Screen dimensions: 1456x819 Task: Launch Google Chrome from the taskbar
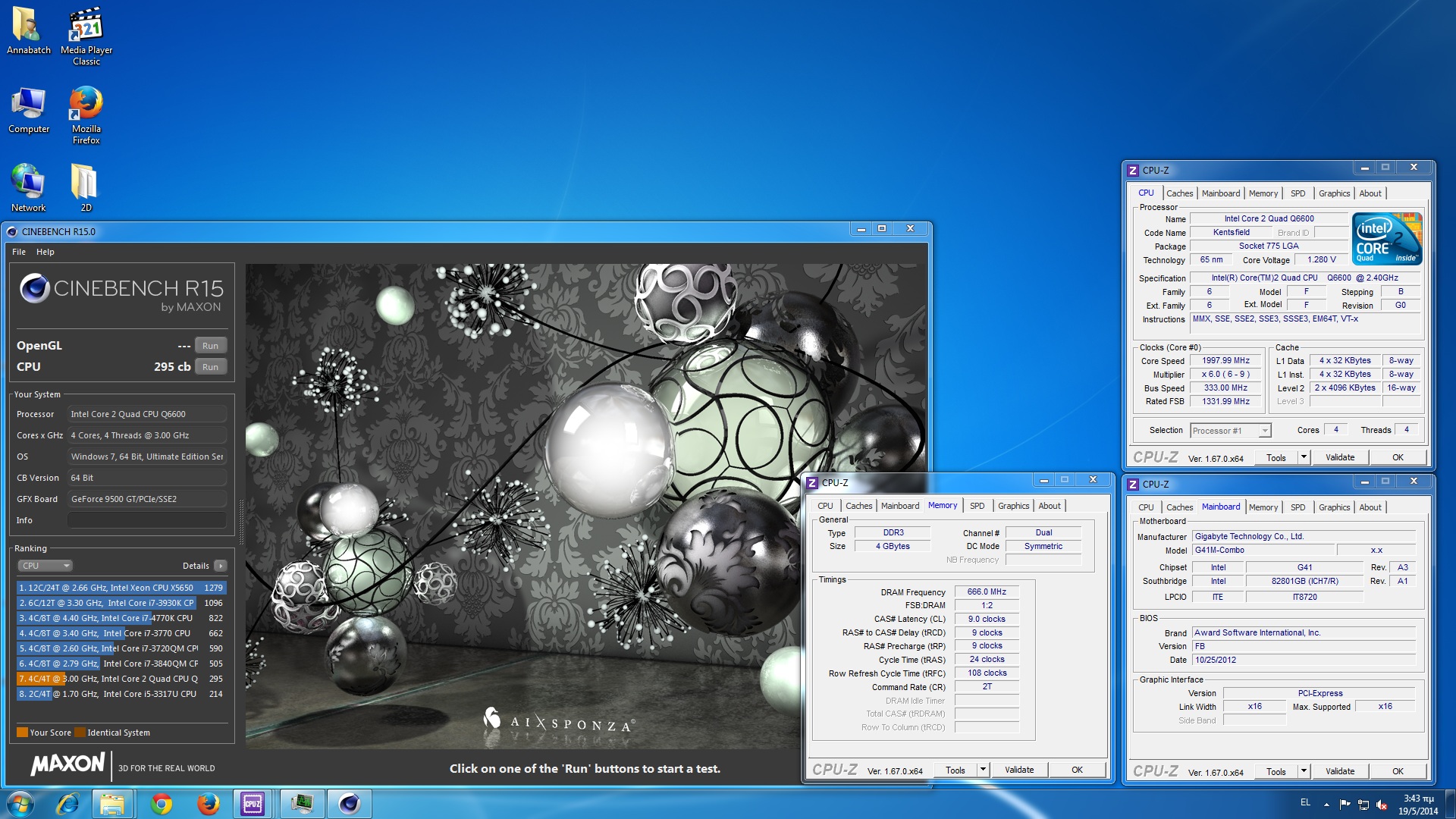[161, 804]
